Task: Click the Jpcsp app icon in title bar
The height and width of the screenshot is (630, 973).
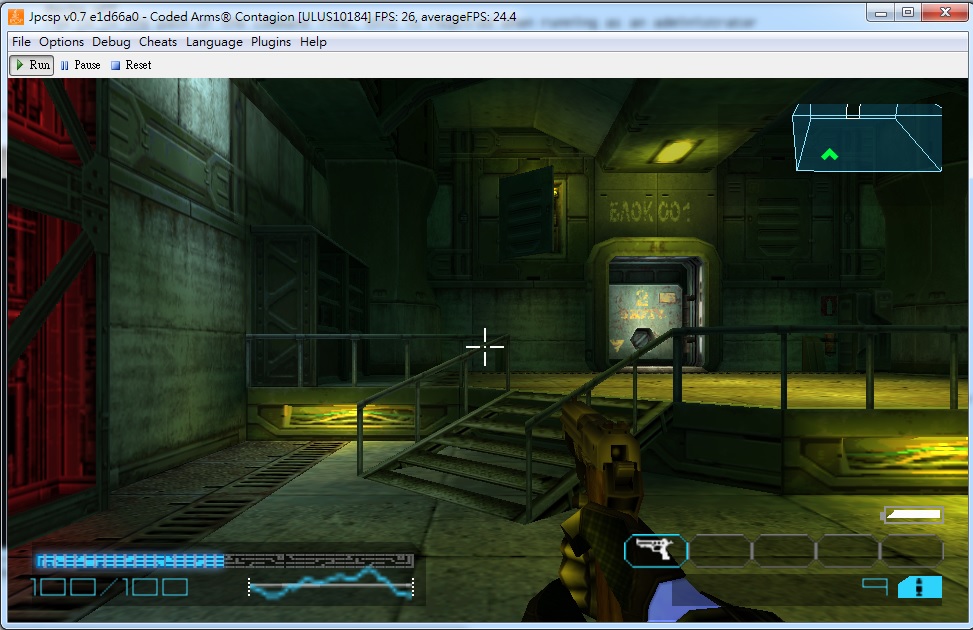Action: pyautogui.click(x=16, y=16)
